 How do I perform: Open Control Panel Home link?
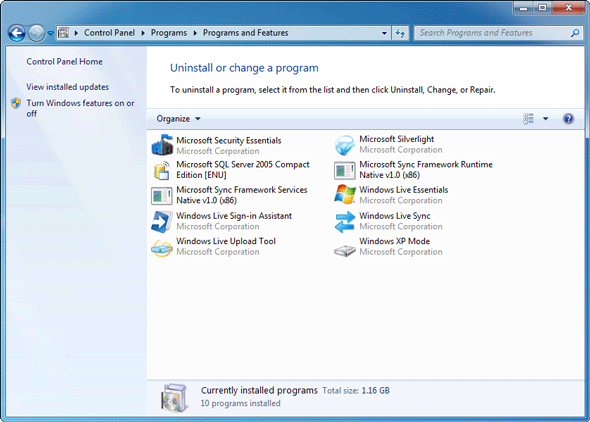[x=64, y=62]
